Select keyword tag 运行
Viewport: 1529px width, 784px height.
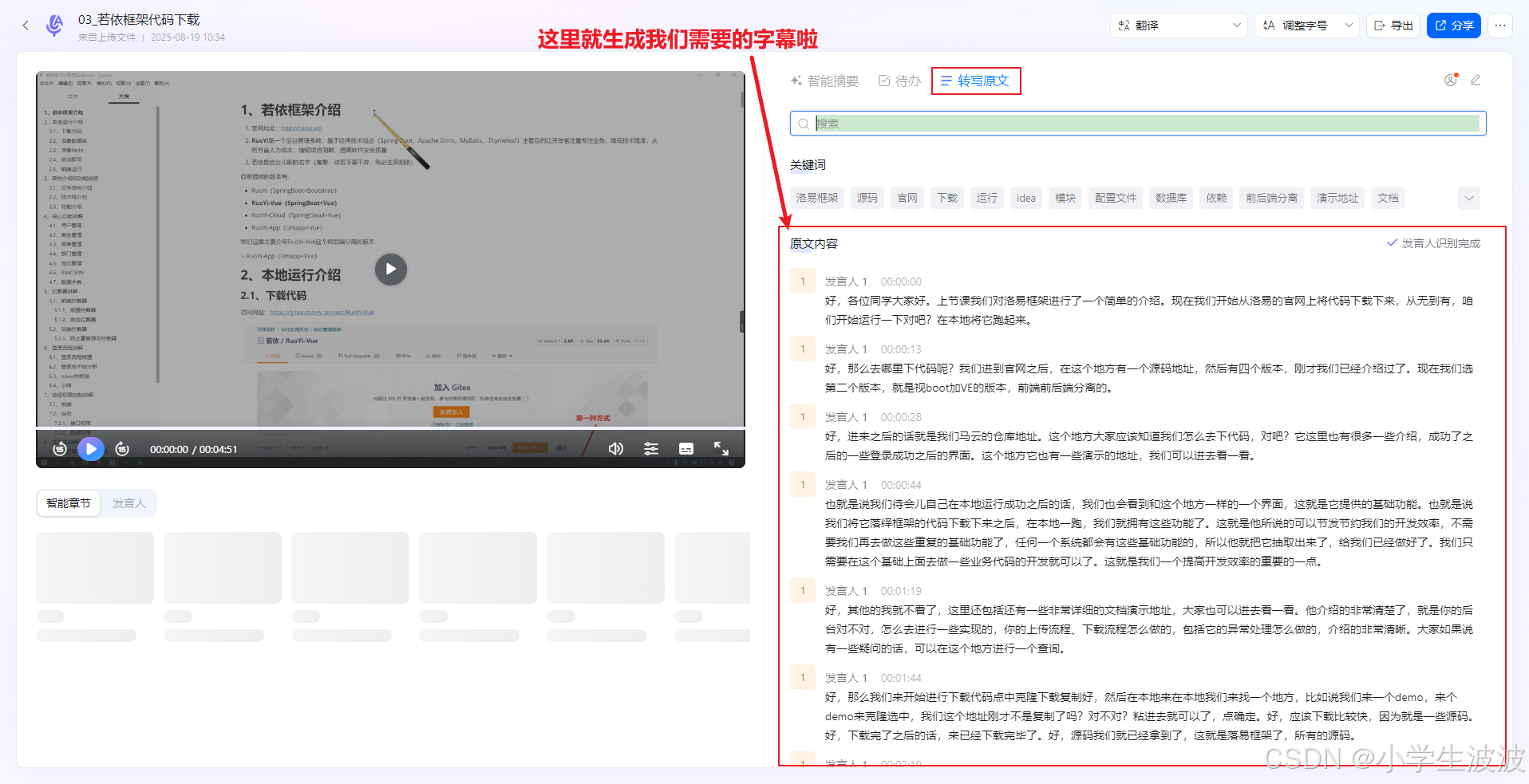987,198
